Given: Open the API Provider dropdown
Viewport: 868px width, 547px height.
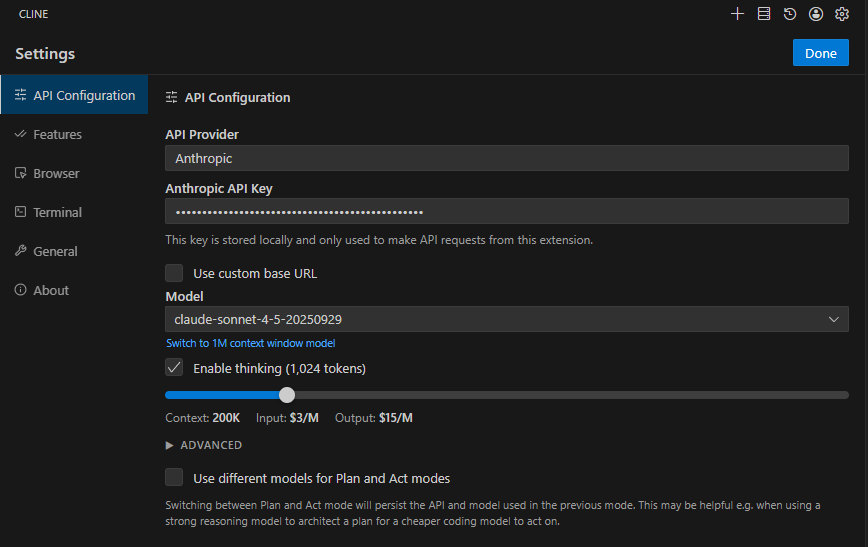Looking at the screenshot, I should [x=507, y=158].
